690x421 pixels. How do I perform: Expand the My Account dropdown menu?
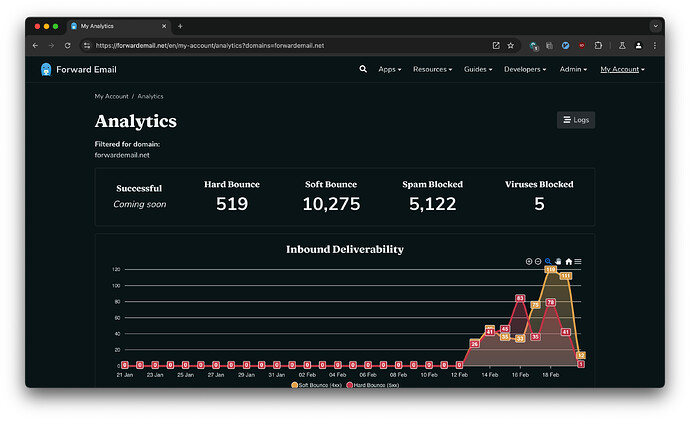[622, 70]
